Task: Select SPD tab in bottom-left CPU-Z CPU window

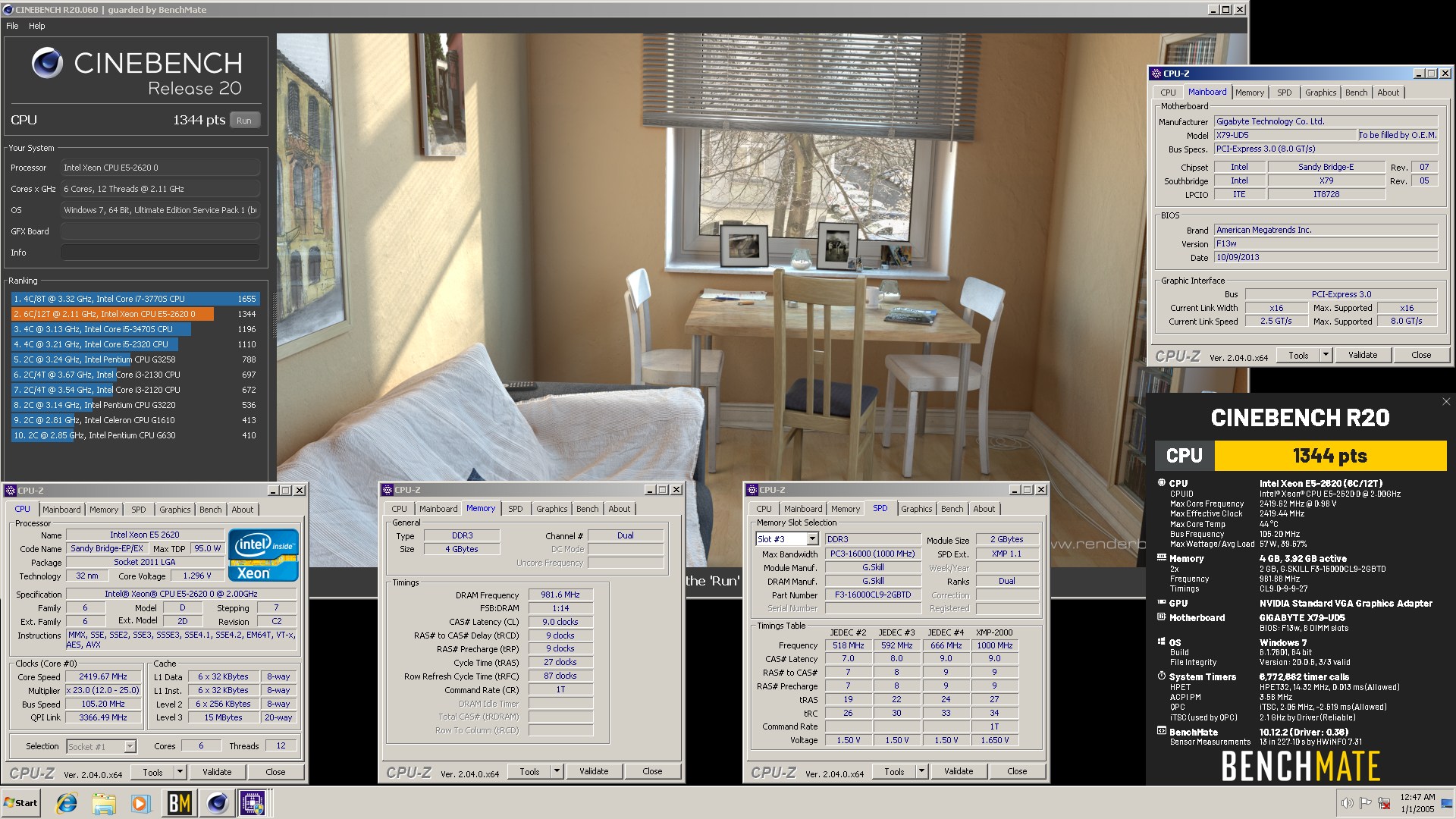Action: pyautogui.click(x=139, y=510)
